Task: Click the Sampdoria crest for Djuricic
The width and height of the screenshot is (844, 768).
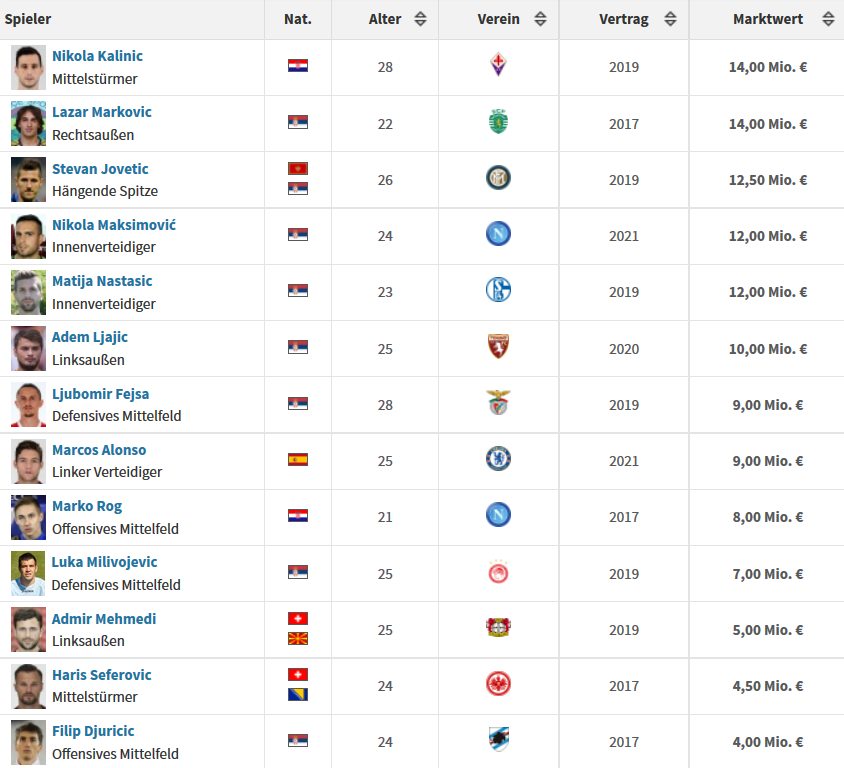Action: coord(498,741)
